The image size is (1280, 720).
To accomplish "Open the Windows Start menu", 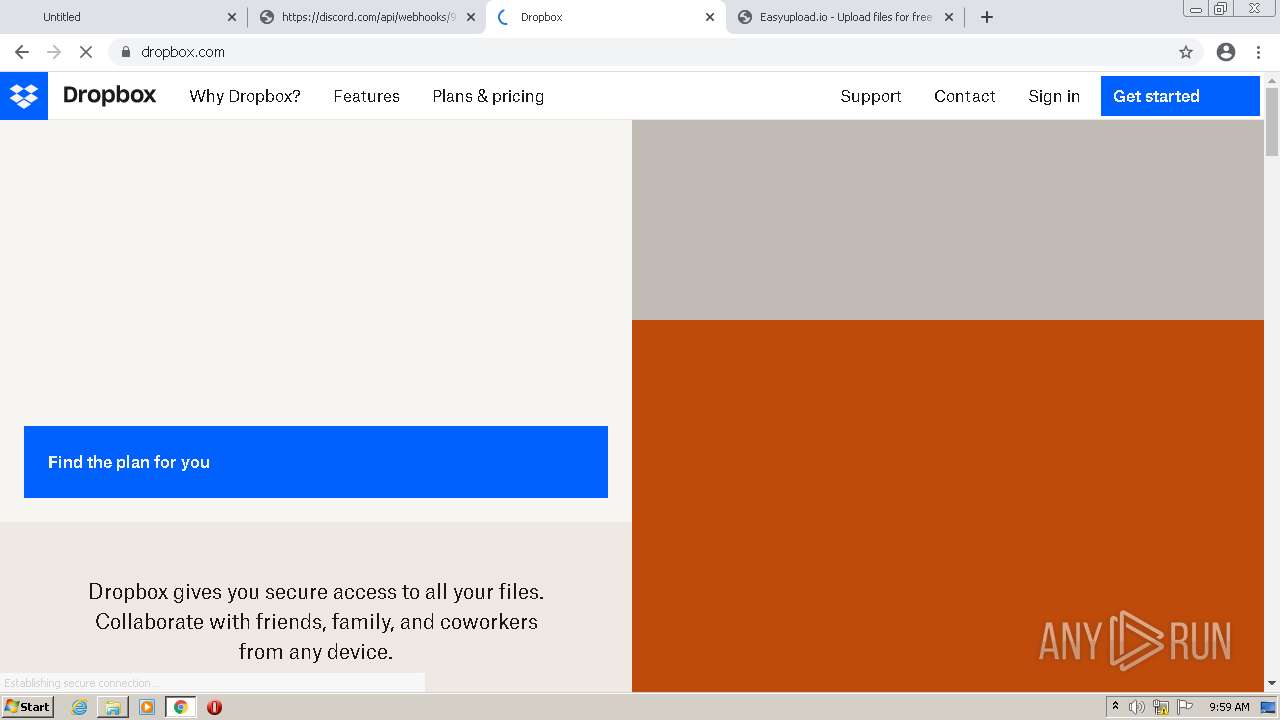I will click(28, 707).
